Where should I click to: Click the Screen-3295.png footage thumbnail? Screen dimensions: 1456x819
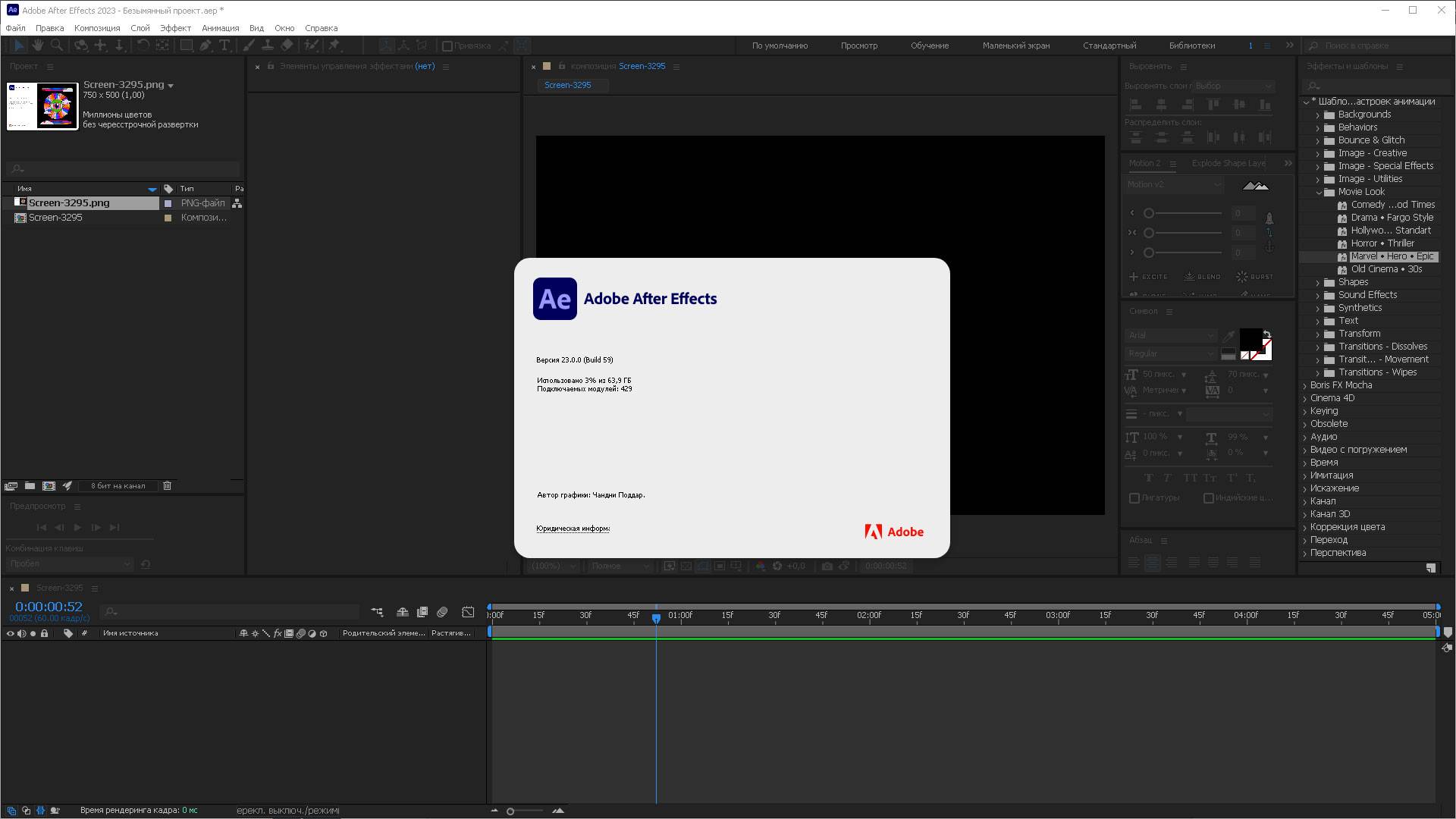pos(42,106)
